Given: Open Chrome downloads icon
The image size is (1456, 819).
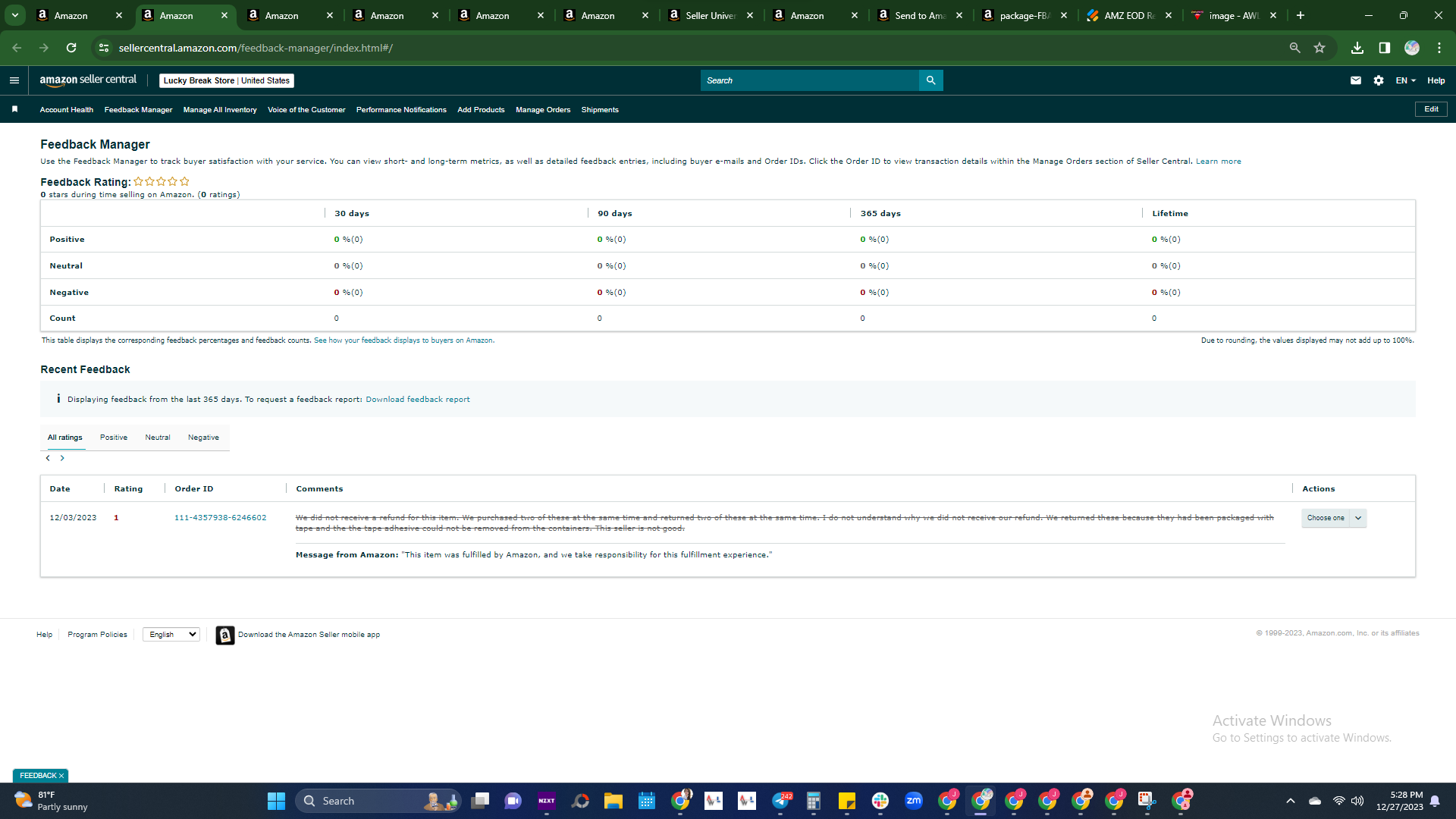Looking at the screenshot, I should (1357, 48).
